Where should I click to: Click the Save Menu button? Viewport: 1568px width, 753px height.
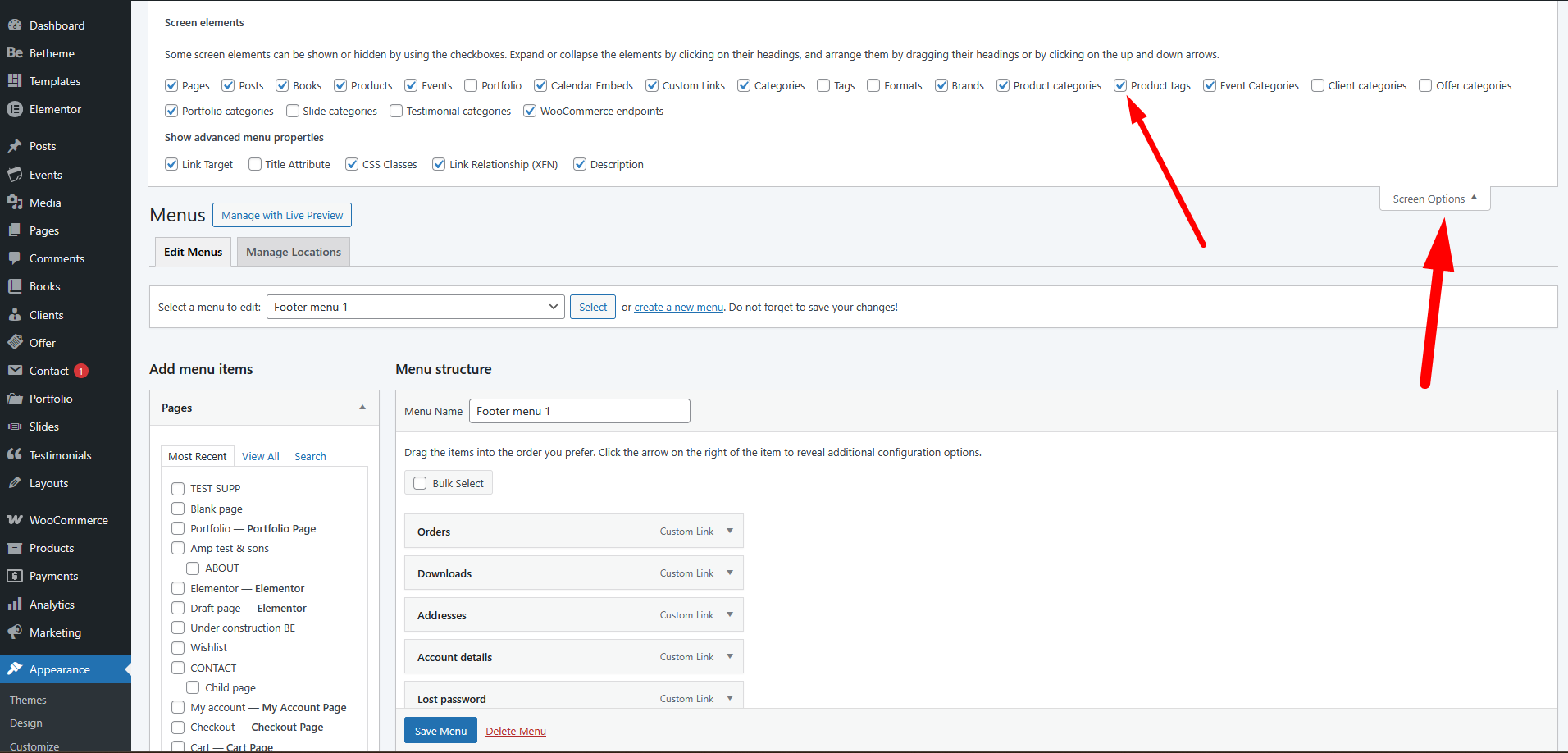click(x=440, y=731)
